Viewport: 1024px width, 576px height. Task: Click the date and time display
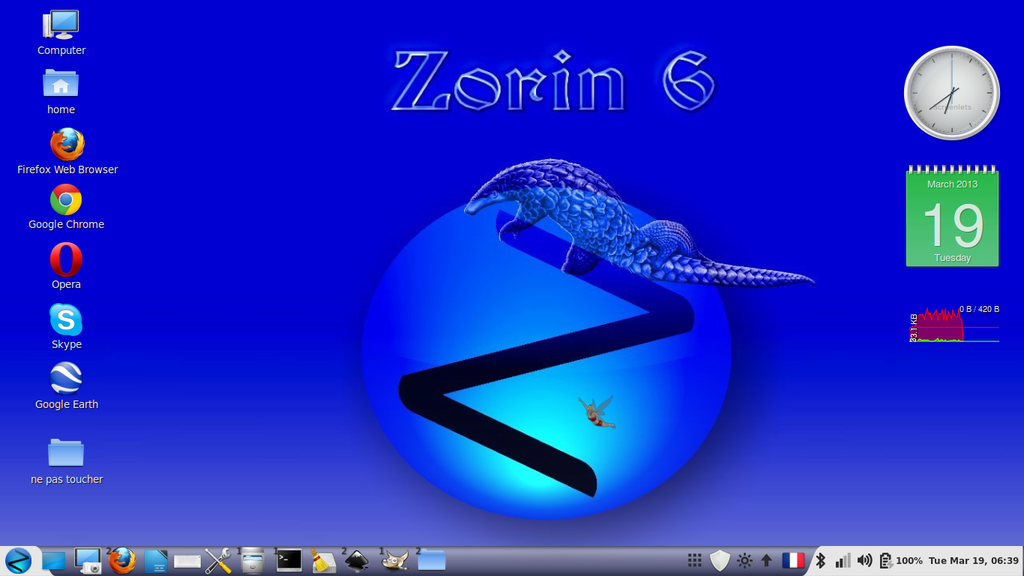tap(973, 561)
